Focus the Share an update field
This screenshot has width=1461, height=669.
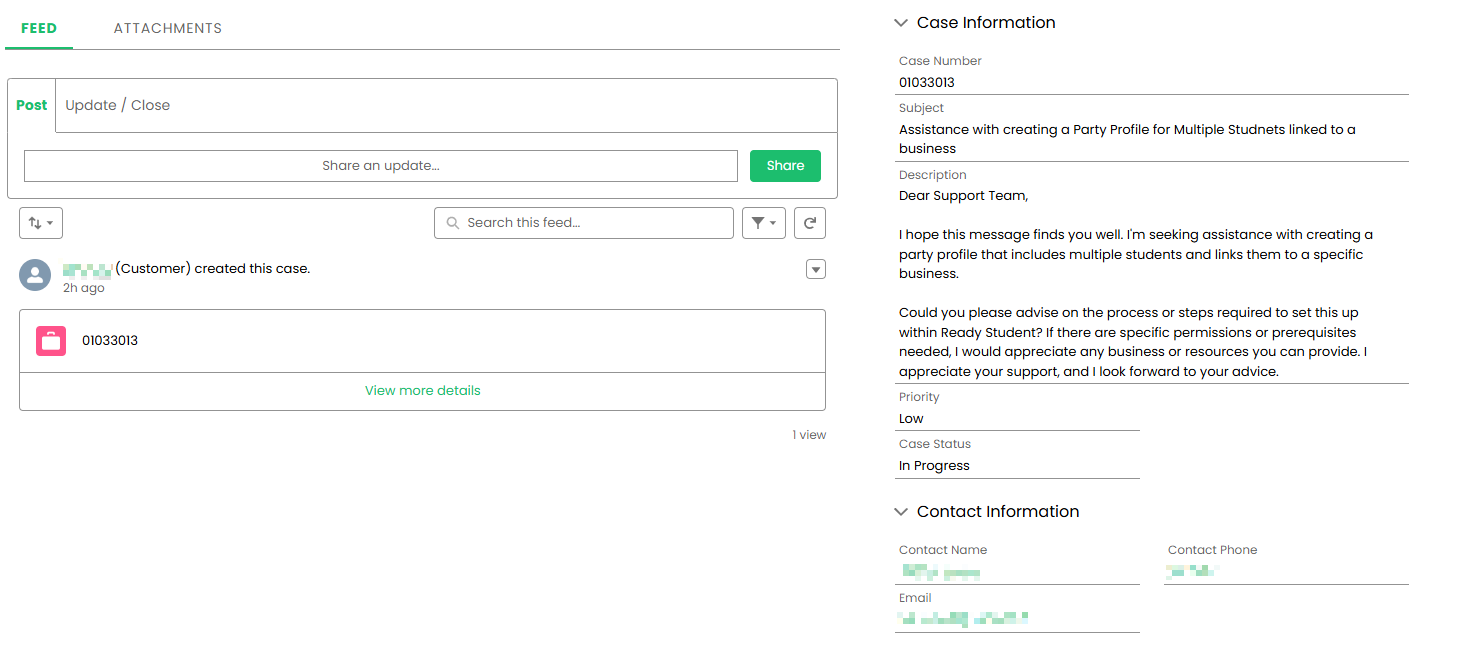point(381,166)
